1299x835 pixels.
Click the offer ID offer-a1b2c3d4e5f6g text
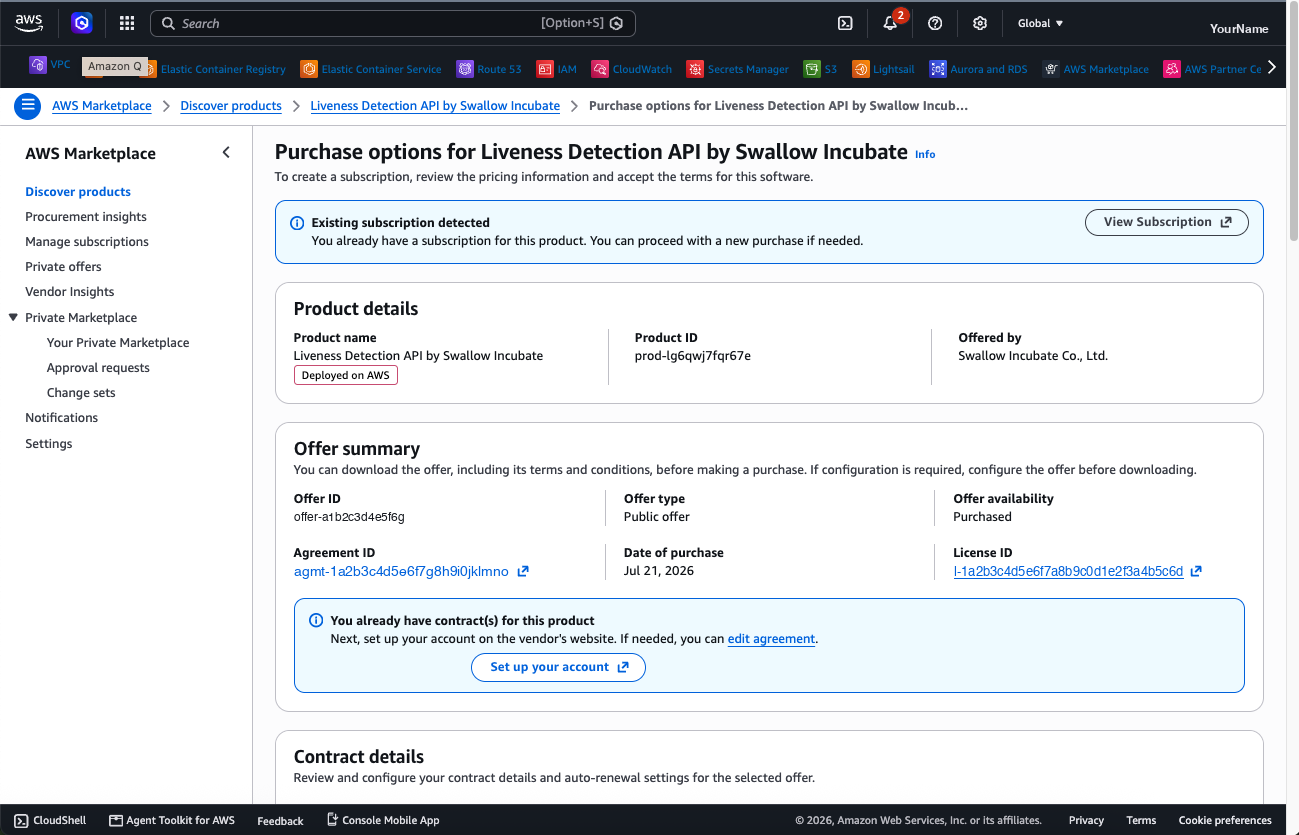[349, 517]
